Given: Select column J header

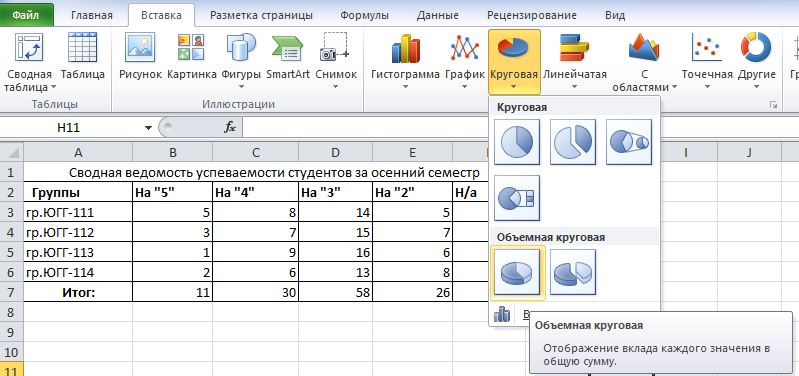Looking at the screenshot, I should coord(749,152).
